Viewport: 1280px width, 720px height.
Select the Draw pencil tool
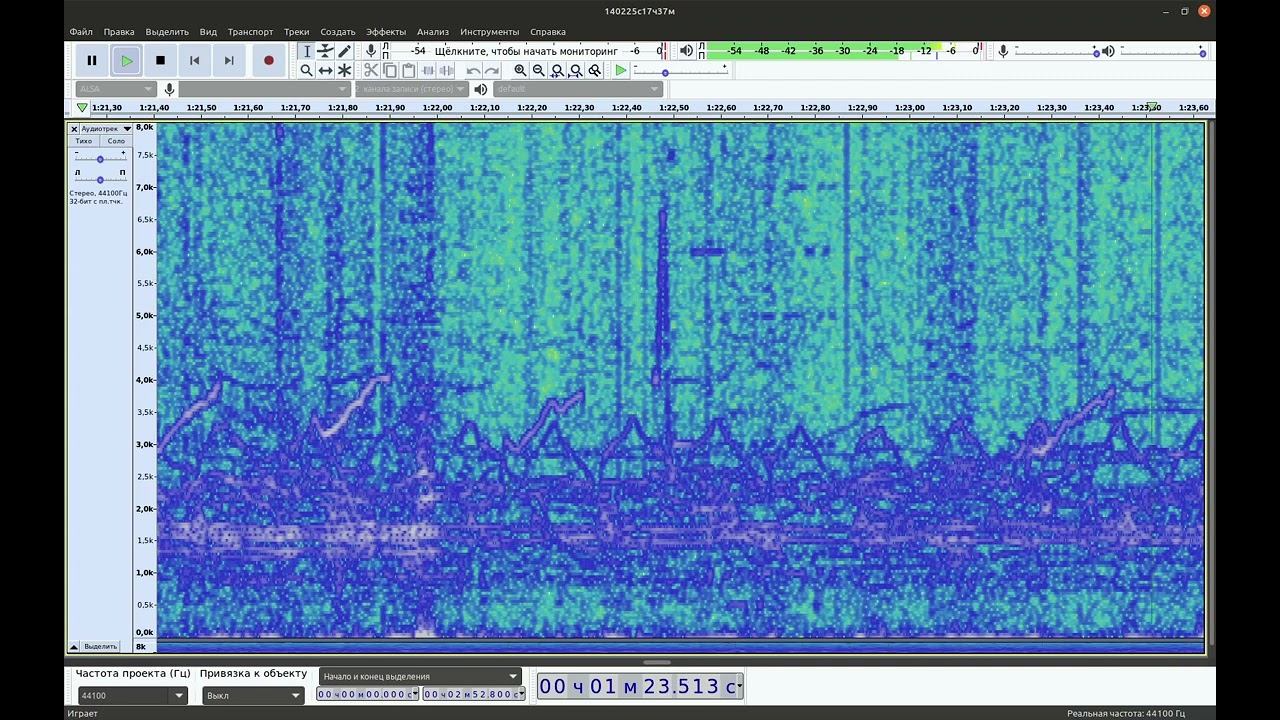pos(345,51)
